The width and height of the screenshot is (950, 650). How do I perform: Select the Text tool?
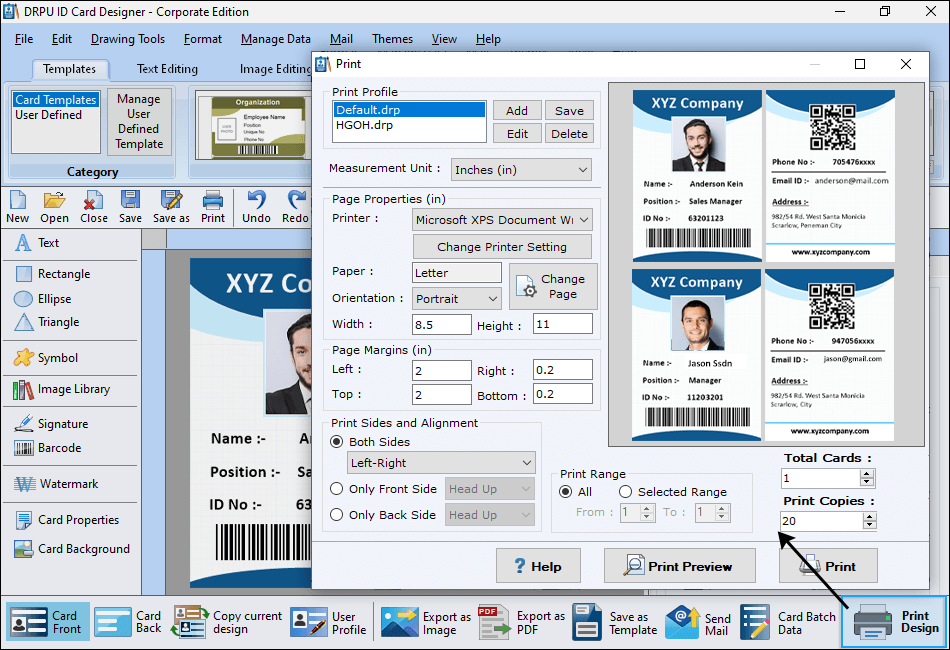tap(38, 243)
